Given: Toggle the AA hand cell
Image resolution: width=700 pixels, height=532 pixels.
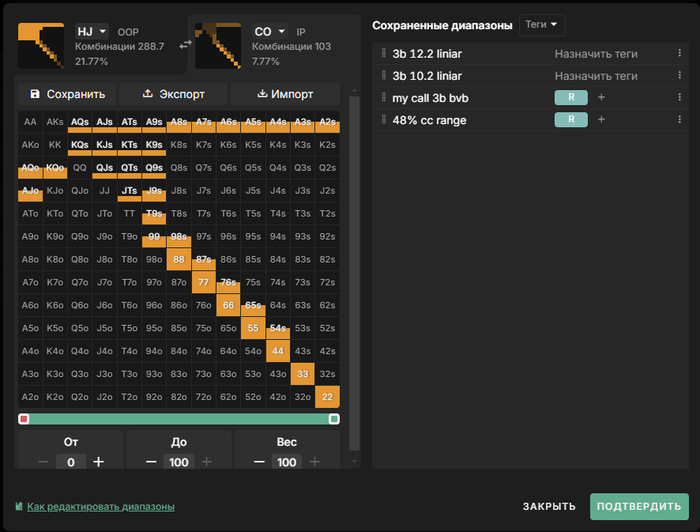Looking at the screenshot, I should click(x=30, y=122).
